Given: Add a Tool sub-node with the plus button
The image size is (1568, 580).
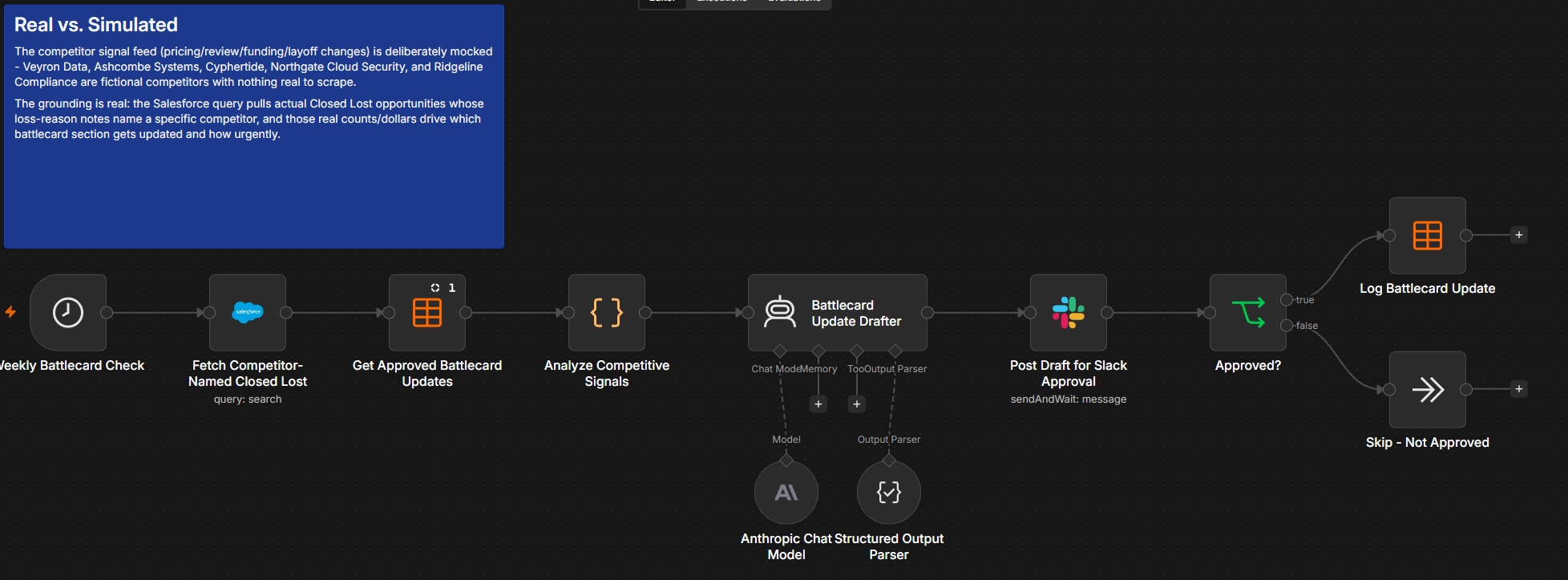Looking at the screenshot, I should [x=857, y=404].
